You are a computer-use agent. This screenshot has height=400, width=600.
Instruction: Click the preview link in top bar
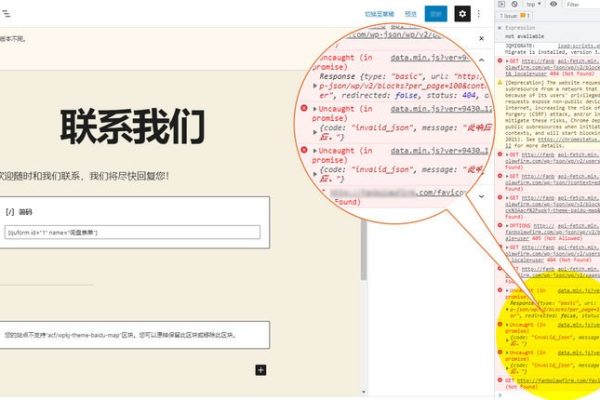click(409, 14)
